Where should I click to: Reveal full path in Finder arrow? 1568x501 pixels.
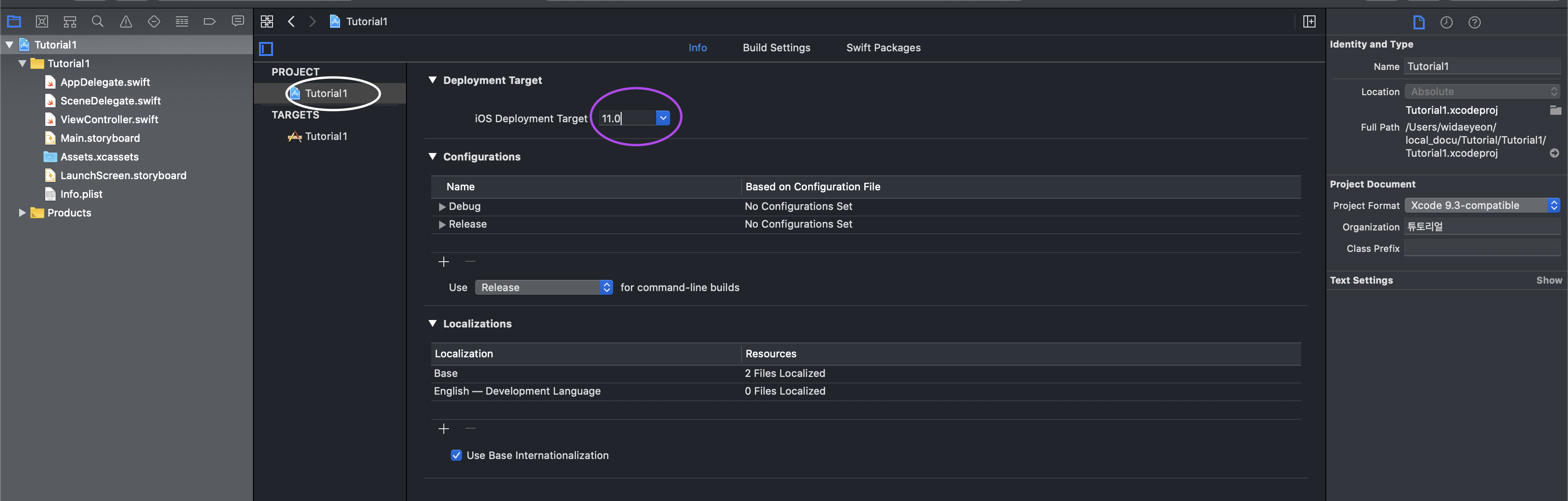(x=1554, y=153)
